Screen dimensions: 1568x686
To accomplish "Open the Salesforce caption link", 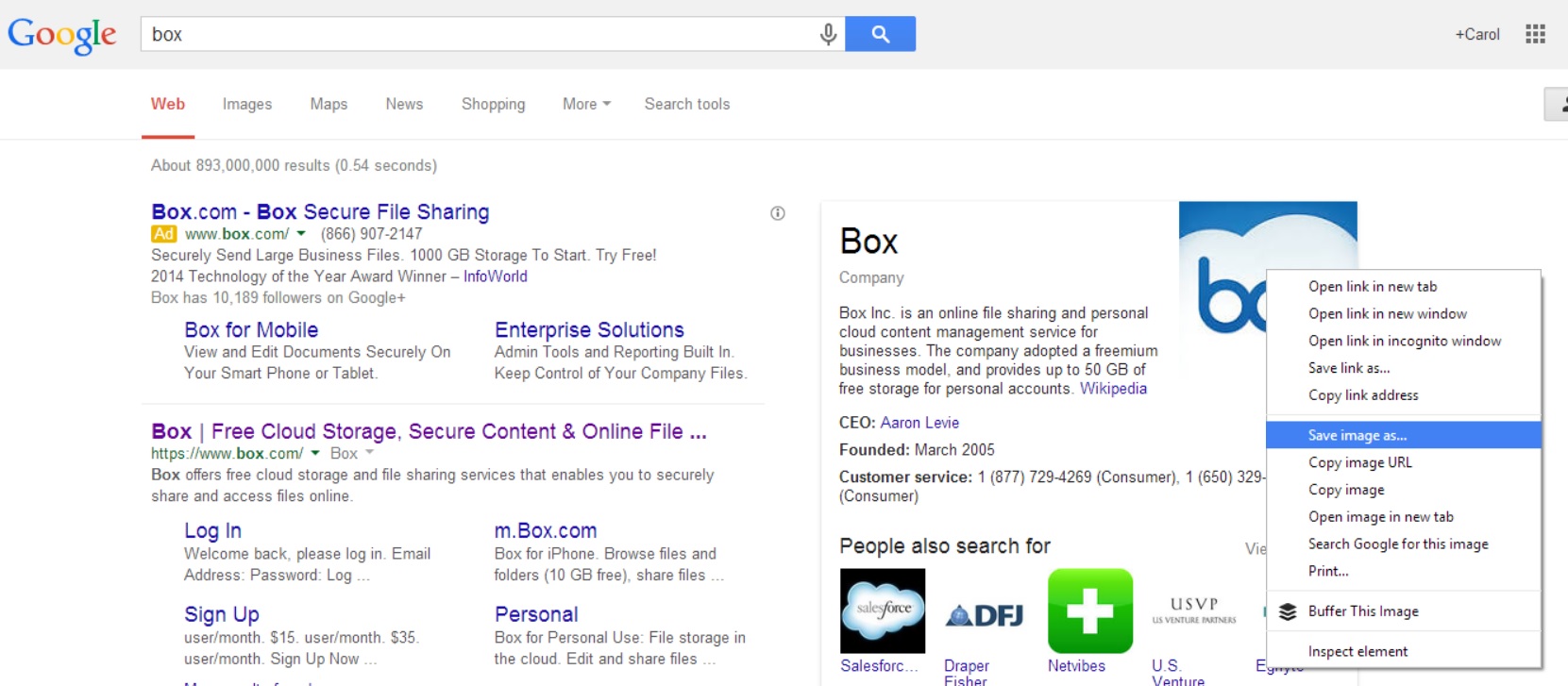I will point(879,666).
